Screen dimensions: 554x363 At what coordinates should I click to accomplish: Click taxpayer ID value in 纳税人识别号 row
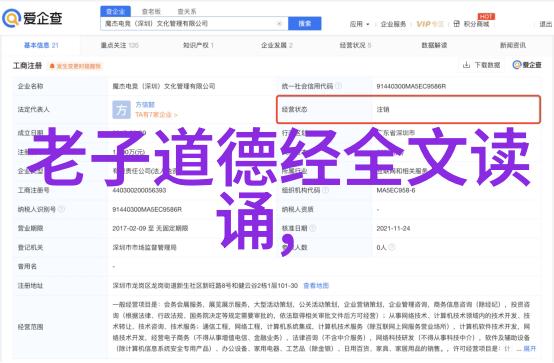point(147,209)
